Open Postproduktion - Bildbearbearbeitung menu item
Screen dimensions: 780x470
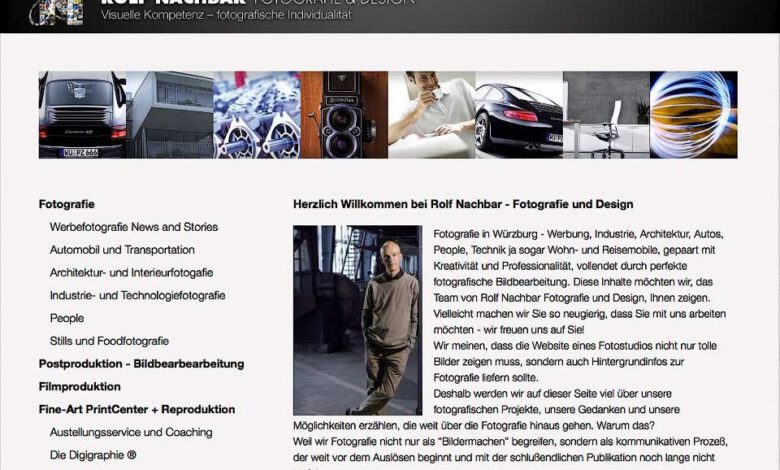[x=141, y=364]
